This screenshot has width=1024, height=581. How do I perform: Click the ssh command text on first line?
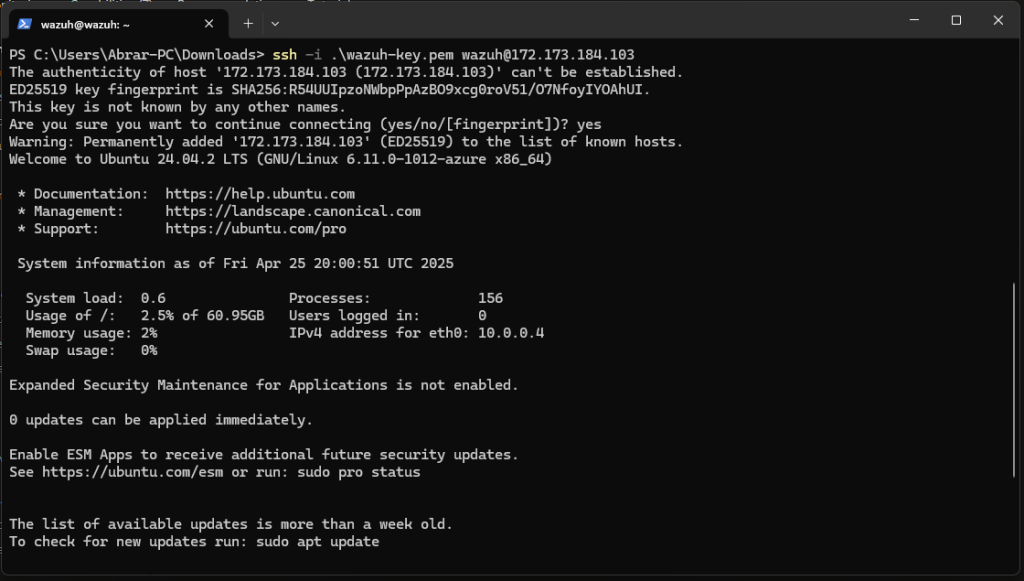pyautogui.click(x=285, y=55)
